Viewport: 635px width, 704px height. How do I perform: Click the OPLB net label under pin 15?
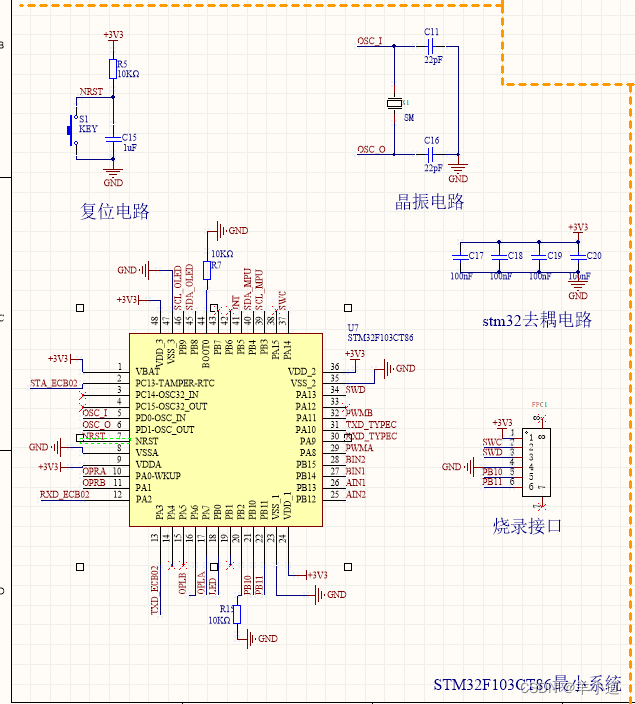pyautogui.click(x=182, y=583)
